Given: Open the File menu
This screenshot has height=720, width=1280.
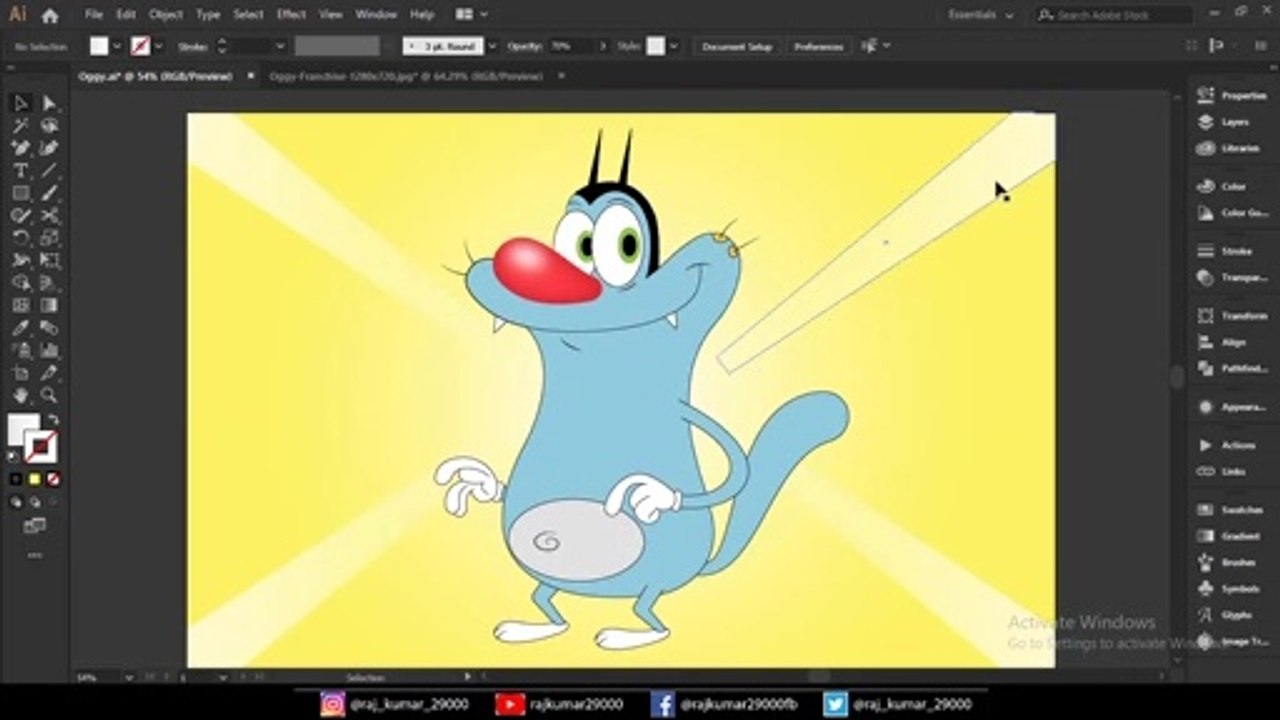Looking at the screenshot, I should click(x=93, y=15).
